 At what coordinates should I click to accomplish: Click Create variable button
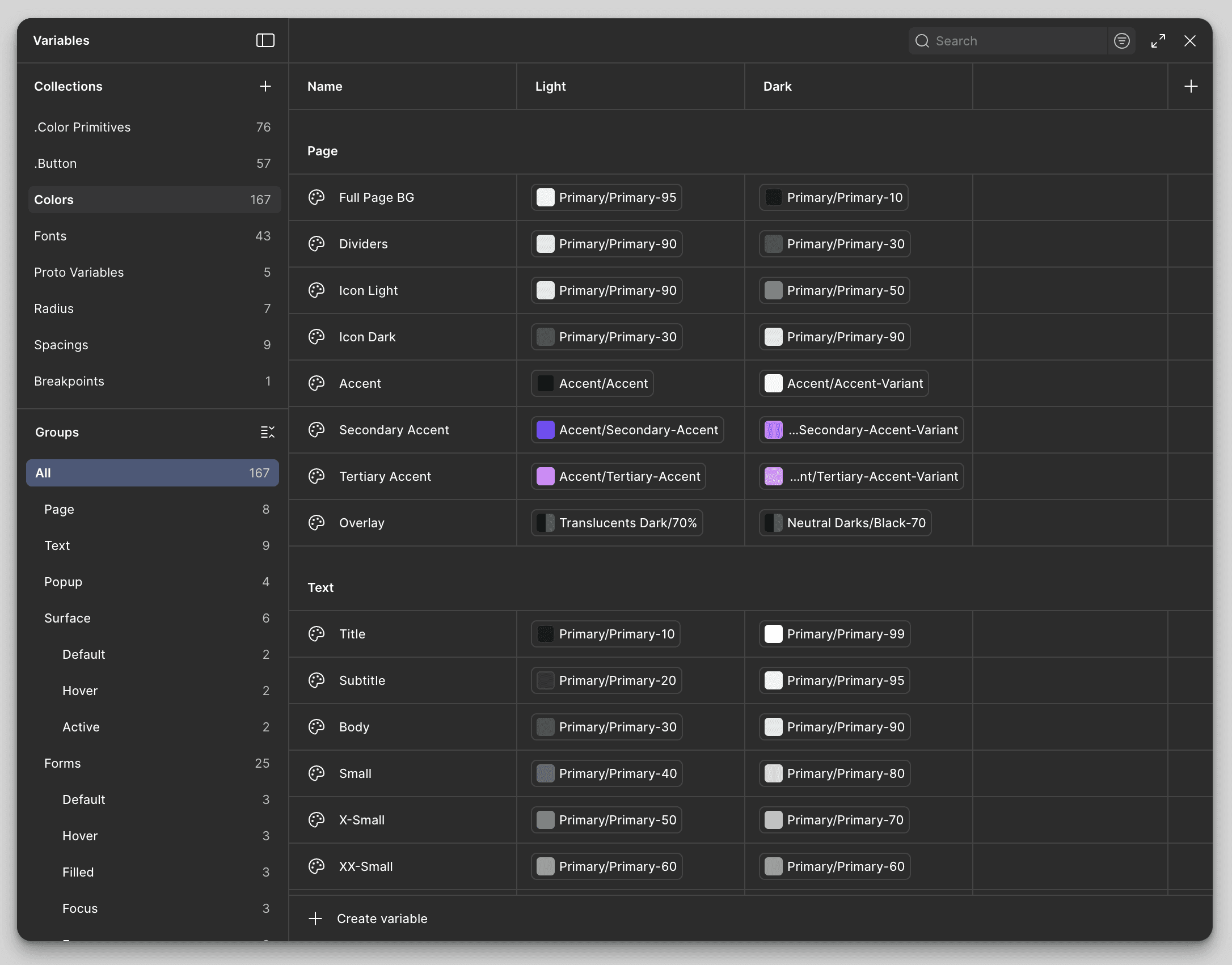click(x=382, y=919)
